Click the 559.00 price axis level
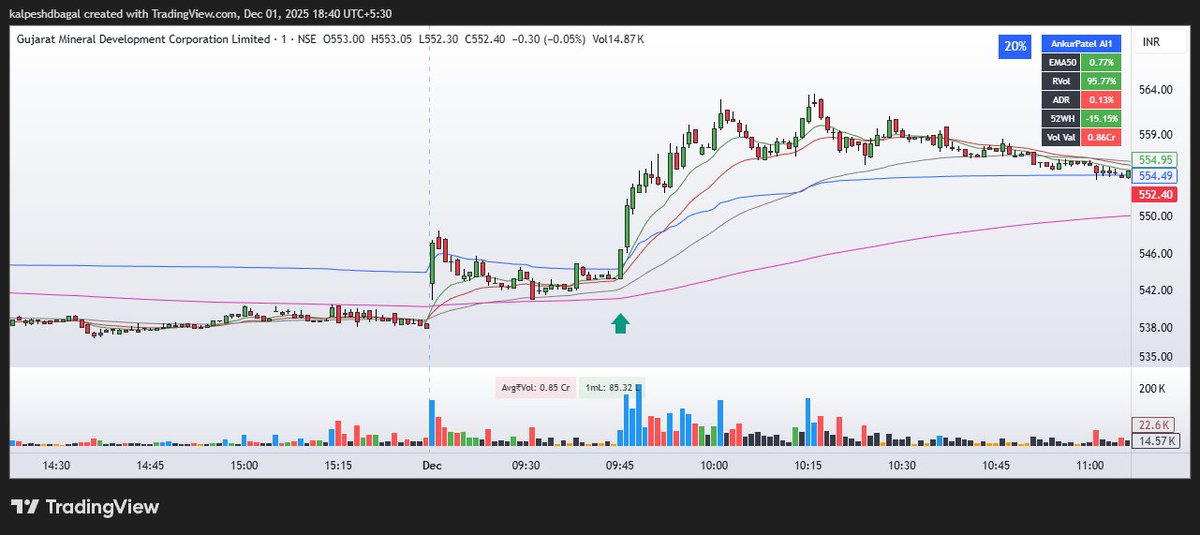The width and height of the screenshot is (1200, 535). click(1154, 135)
